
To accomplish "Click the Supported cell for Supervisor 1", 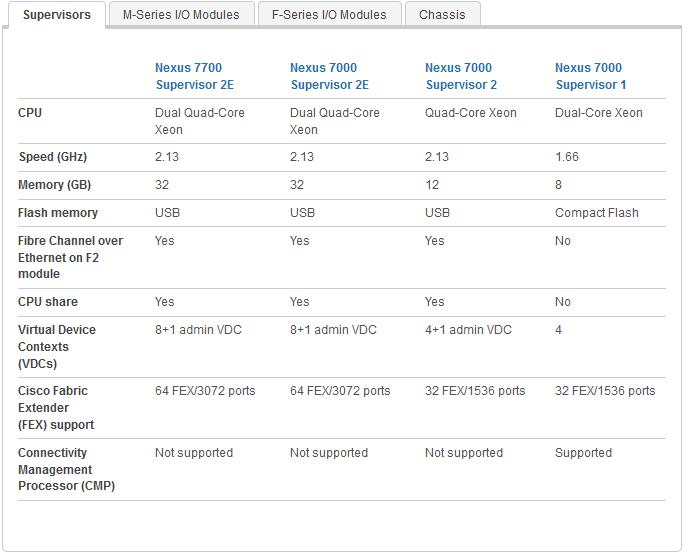I will point(583,453).
